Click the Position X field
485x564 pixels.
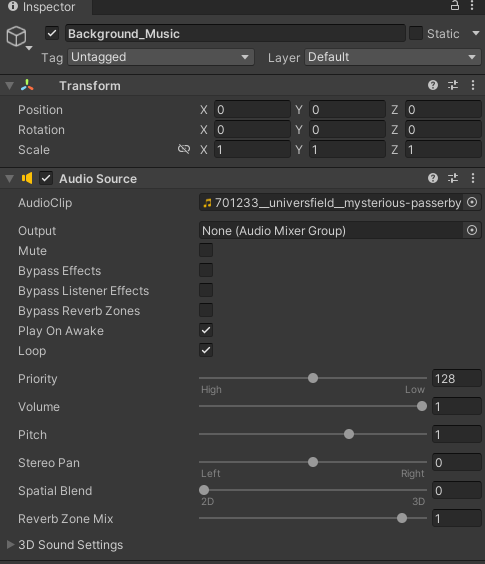click(x=252, y=109)
